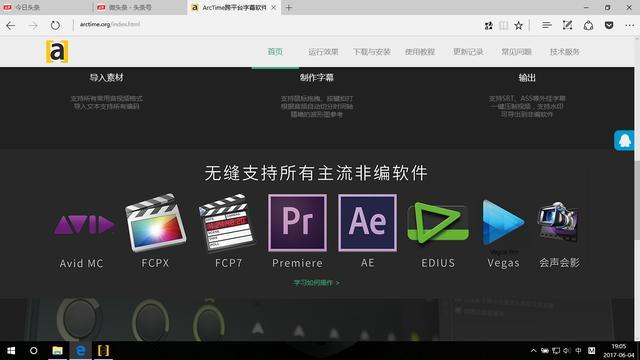Choose the Vegas blue play icon

pyautogui.click(x=503, y=223)
